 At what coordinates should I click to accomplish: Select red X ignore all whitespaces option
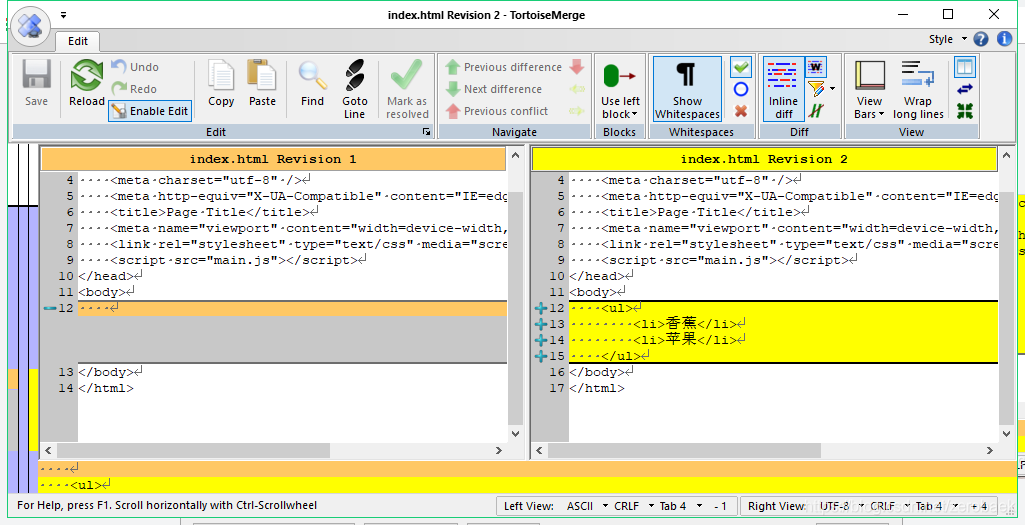pos(741,111)
